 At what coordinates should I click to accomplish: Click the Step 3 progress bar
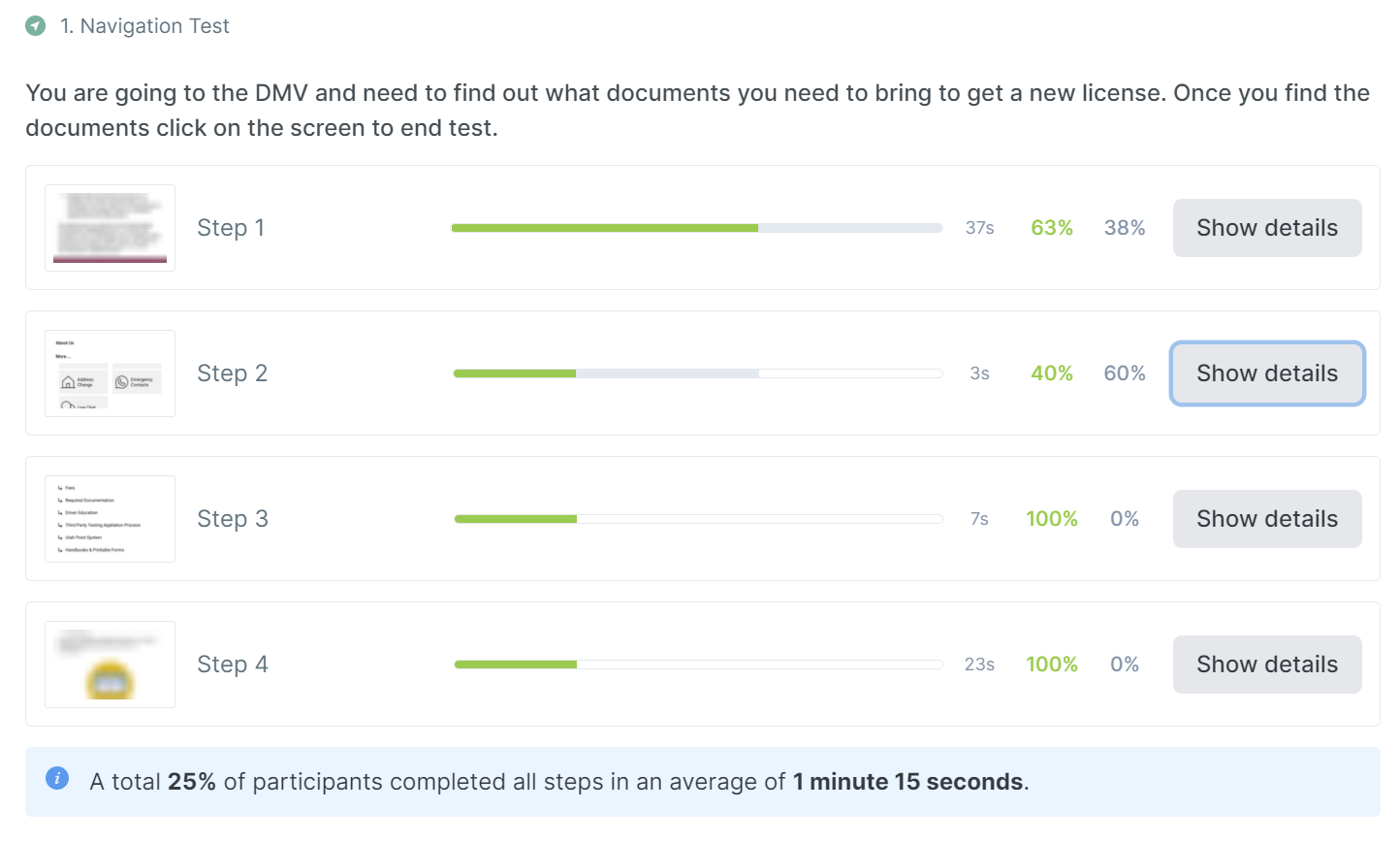pos(697,519)
